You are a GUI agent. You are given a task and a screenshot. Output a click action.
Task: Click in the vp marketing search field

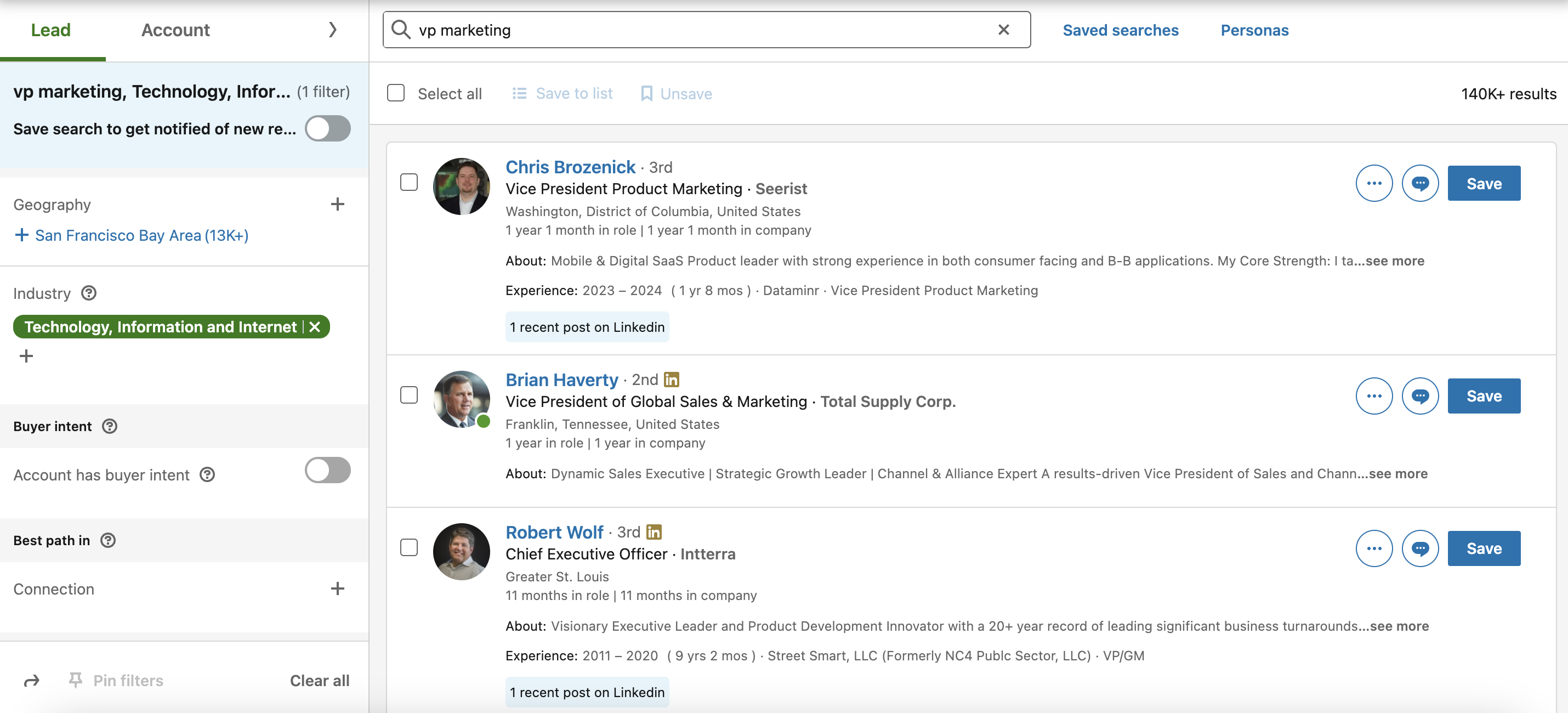(706, 30)
